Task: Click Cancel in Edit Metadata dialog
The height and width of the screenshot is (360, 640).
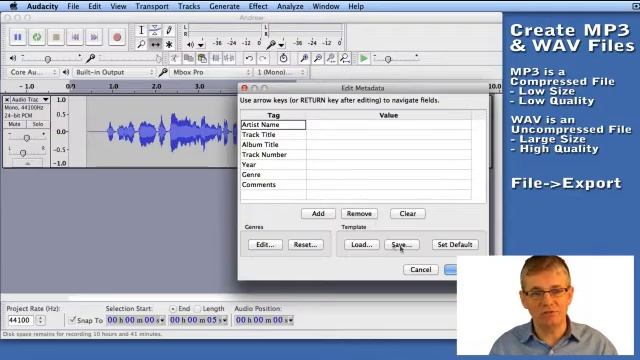Action: point(420,269)
